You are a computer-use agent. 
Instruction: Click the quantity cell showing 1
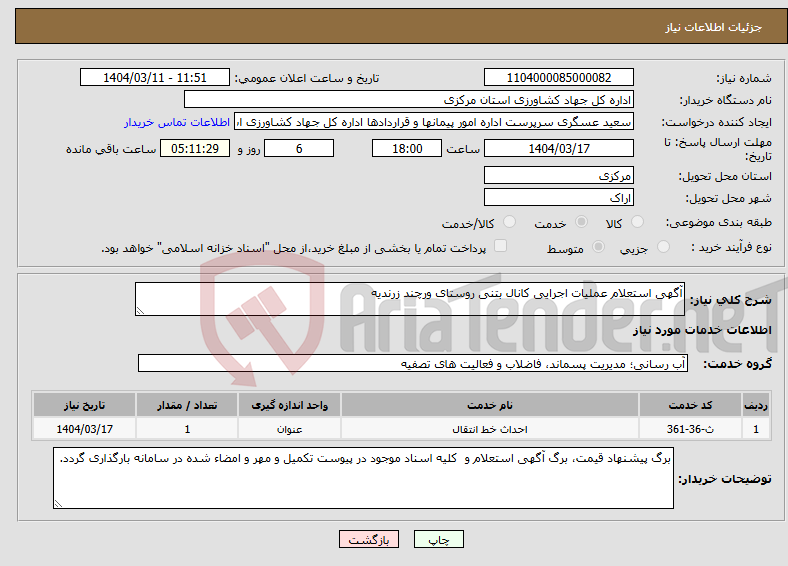pos(187,429)
